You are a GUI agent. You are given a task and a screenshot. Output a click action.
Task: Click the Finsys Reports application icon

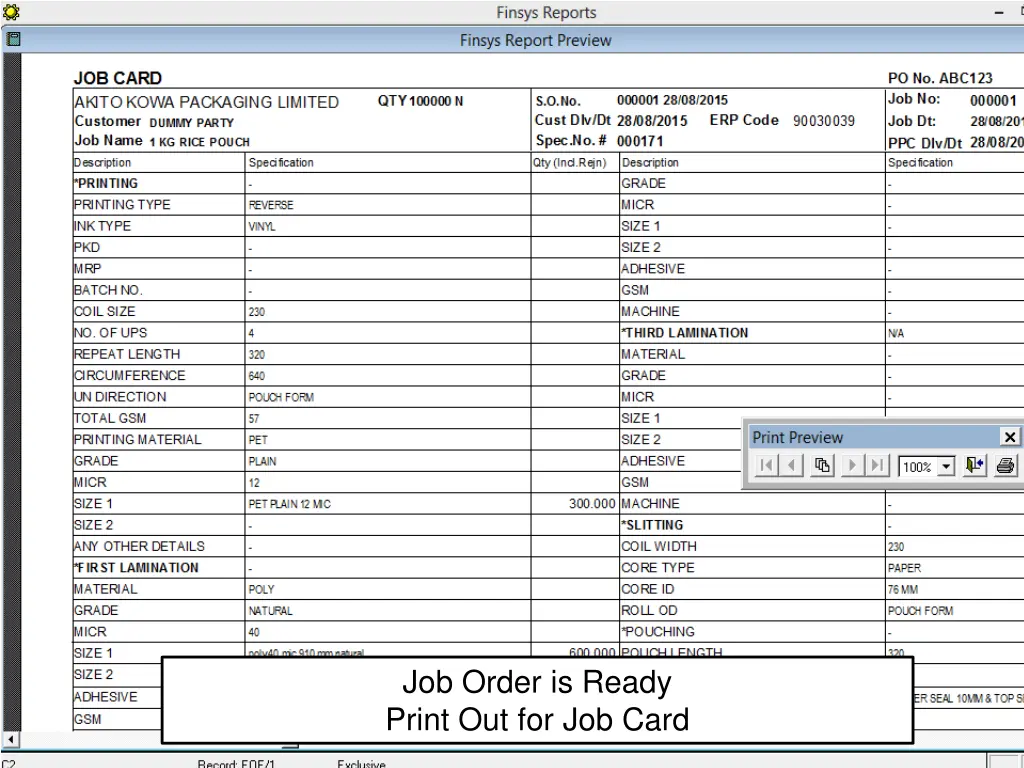point(11,12)
